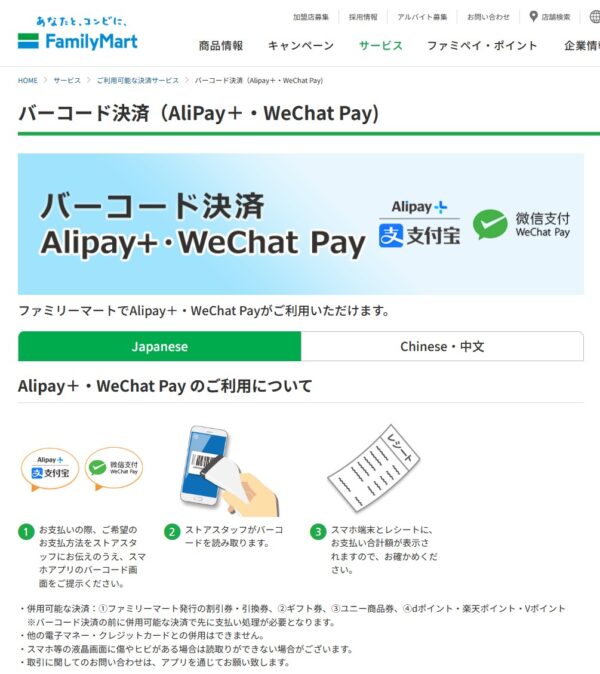Click the WeChat Pay green logo in banner
The height and width of the screenshot is (674, 600).
(x=490, y=224)
